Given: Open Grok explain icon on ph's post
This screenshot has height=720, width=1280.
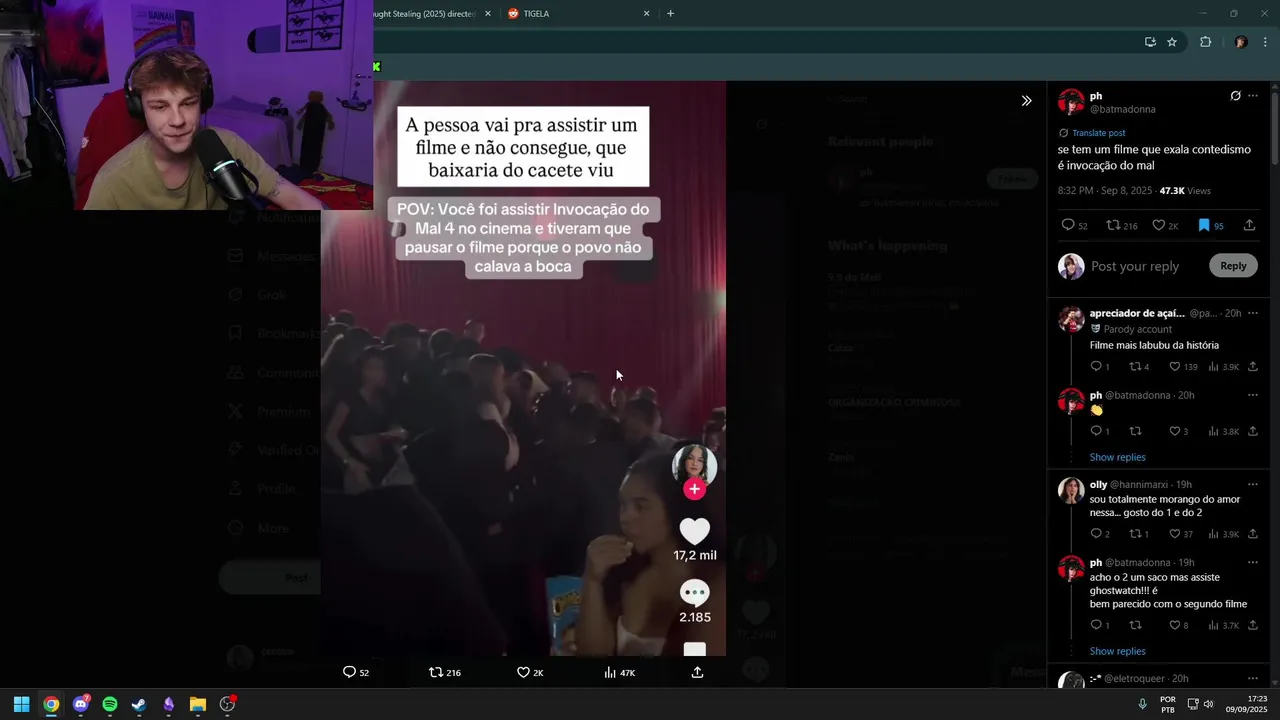Looking at the screenshot, I should tap(1235, 96).
